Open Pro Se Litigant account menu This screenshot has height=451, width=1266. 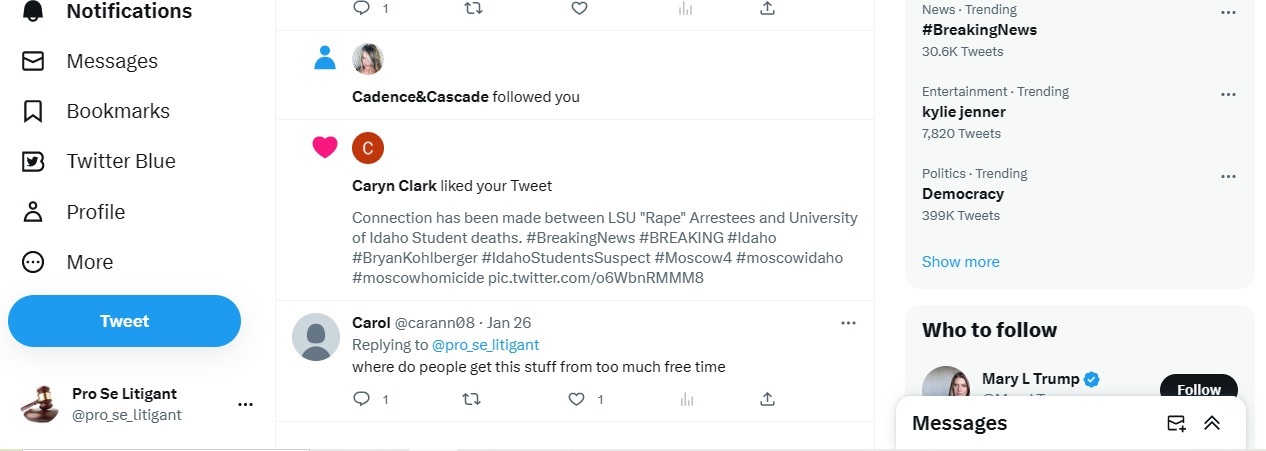(245, 404)
